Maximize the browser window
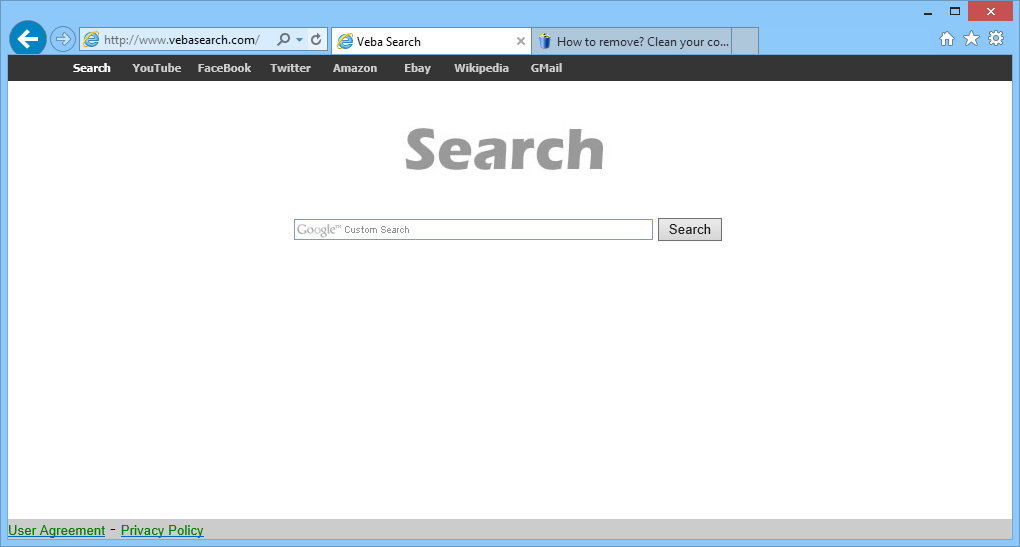 click(x=954, y=11)
